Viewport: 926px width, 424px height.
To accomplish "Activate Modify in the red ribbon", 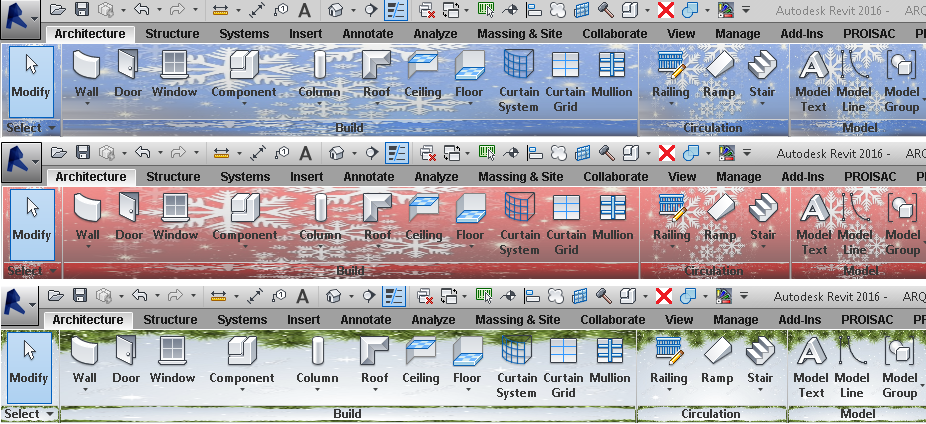I will coord(32,225).
